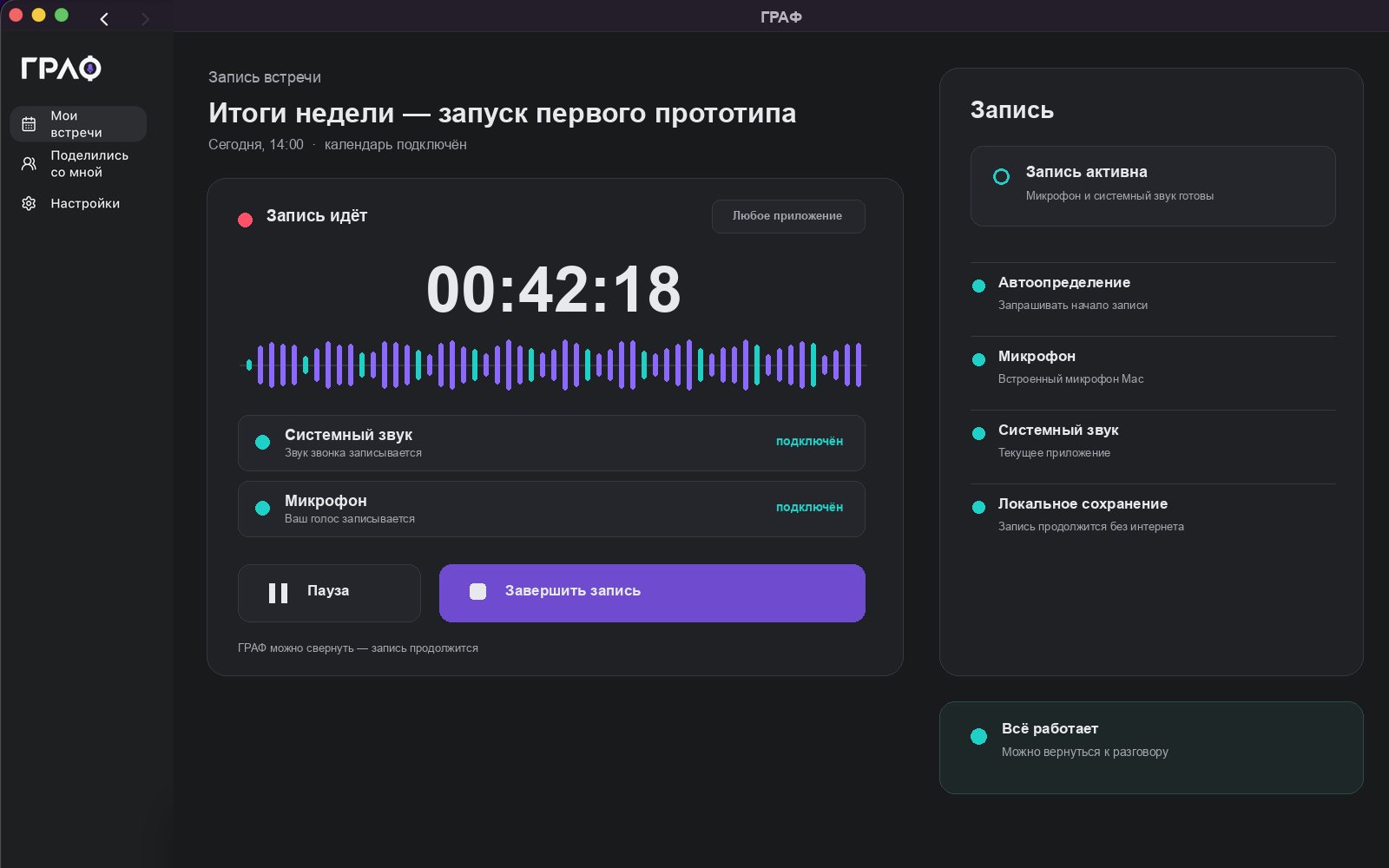Click the green fullscreen window button
This screenshot has width=1389, height=868.
point(62,15)
